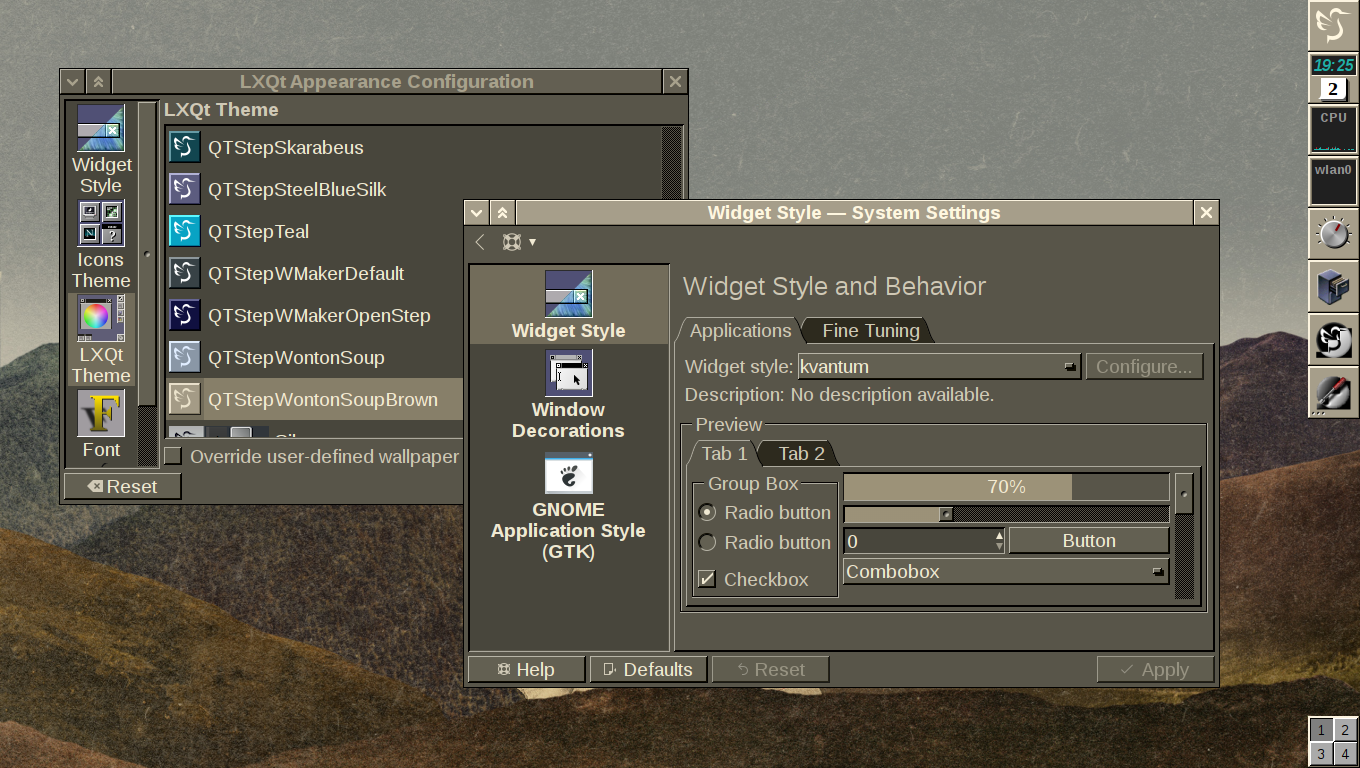Screen dimensions: 1360x768
Task: Select preview Tab 1
Action: [x=724, y=454]
